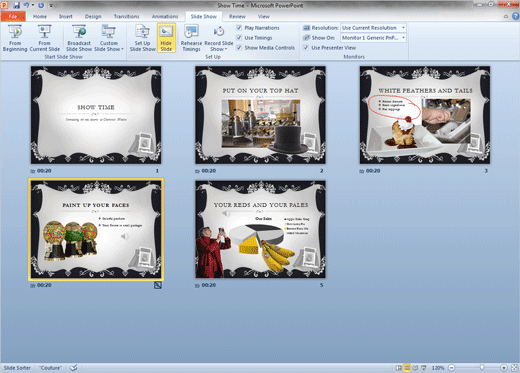Click the zoom slider handle
Screen dimensions: 520x373
tap(482, 367)
